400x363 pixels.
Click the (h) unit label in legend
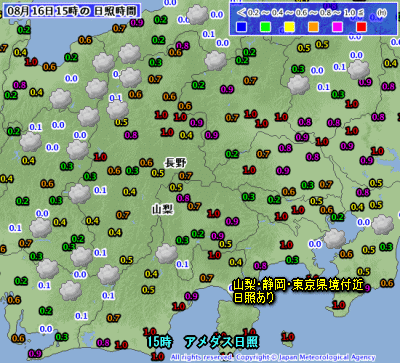point(381,13)
